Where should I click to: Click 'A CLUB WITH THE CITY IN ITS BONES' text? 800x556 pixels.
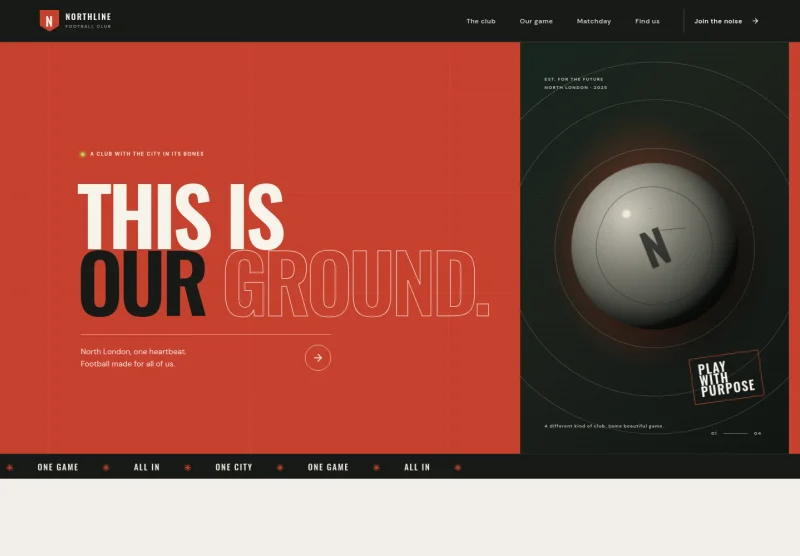tap(147, 154)
